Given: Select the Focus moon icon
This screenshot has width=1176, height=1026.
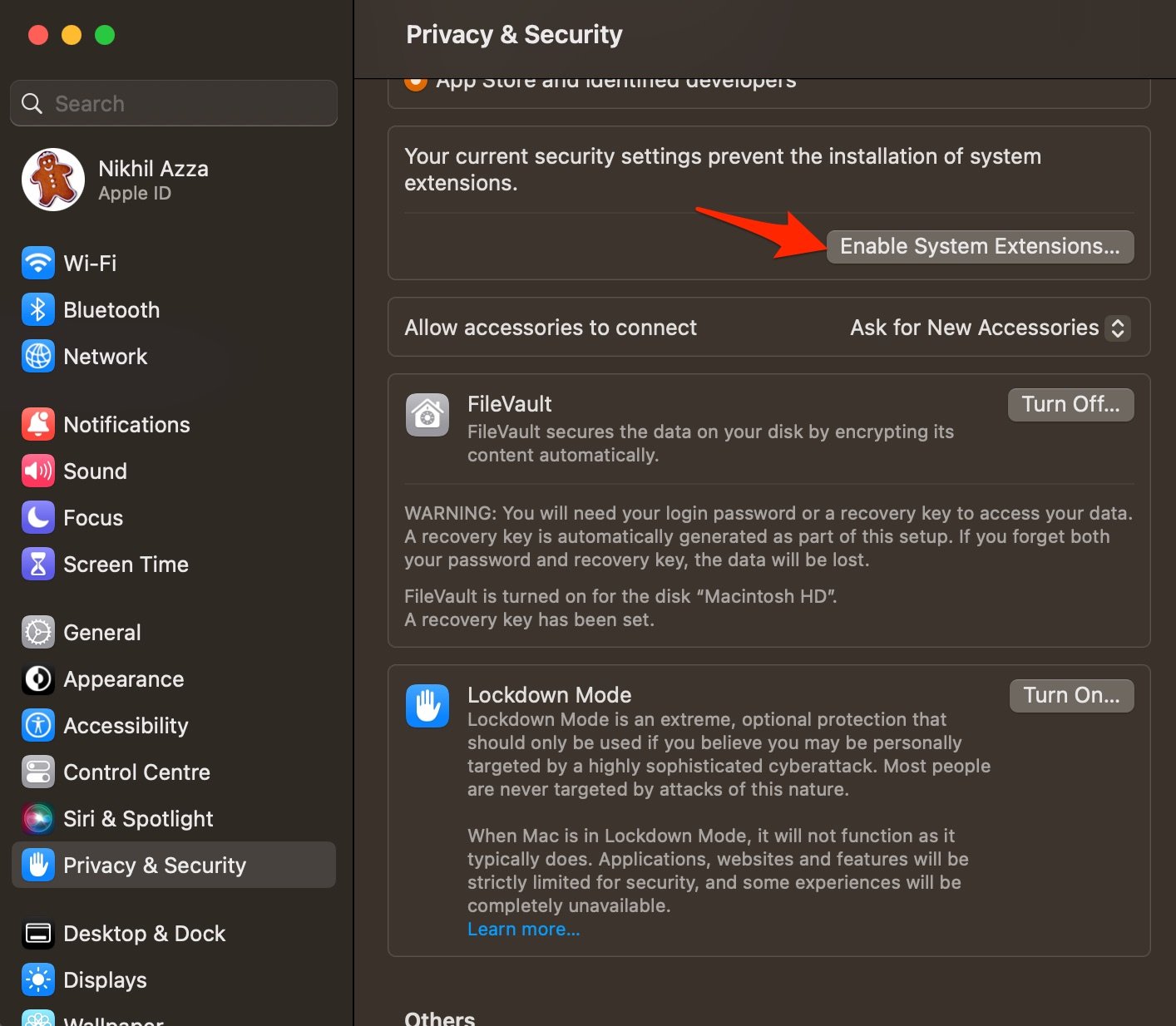Looking at the screenshot, I should pos(38,518).
